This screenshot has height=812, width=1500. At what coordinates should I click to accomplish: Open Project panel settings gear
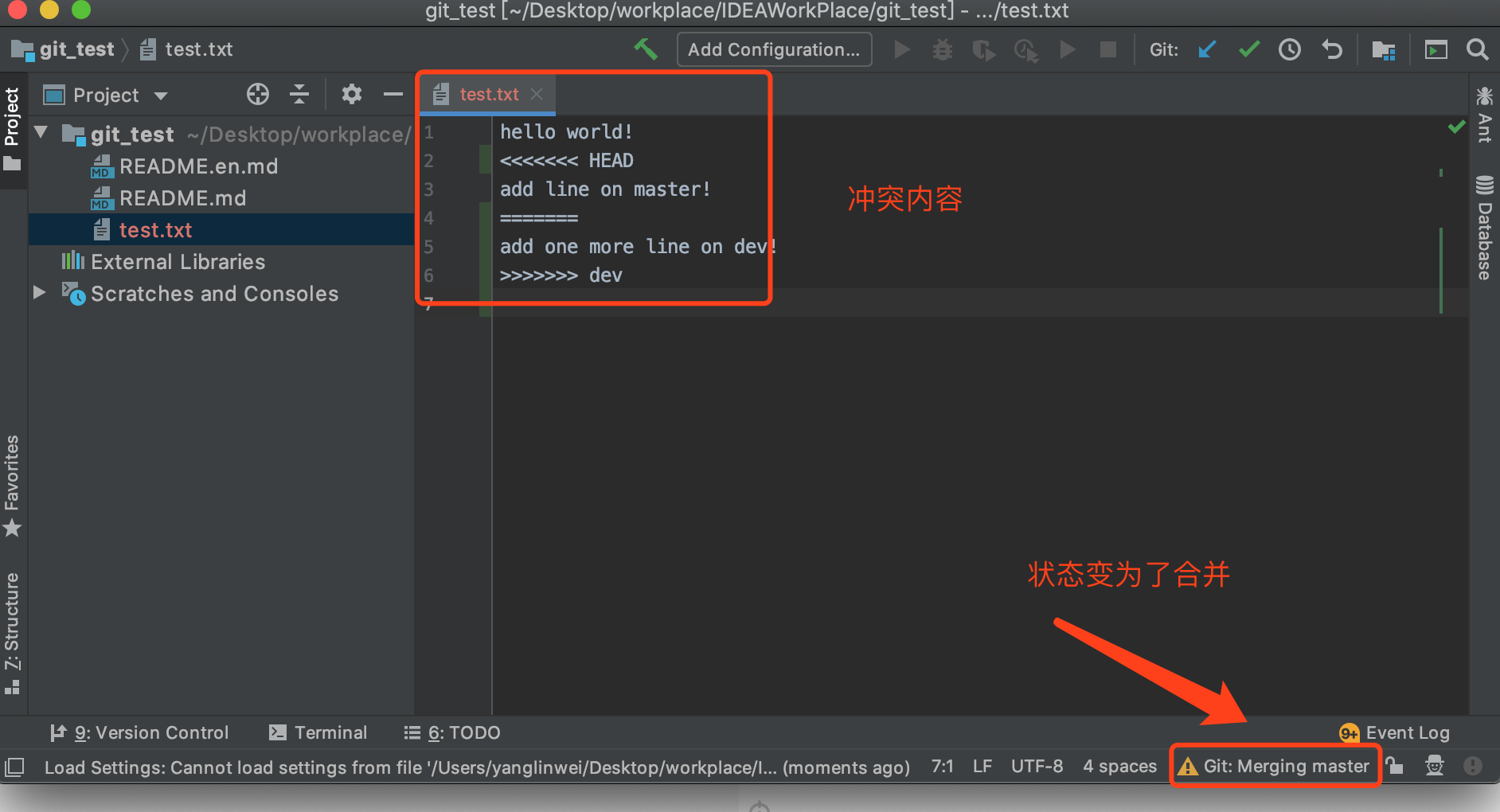pos(351,94)
